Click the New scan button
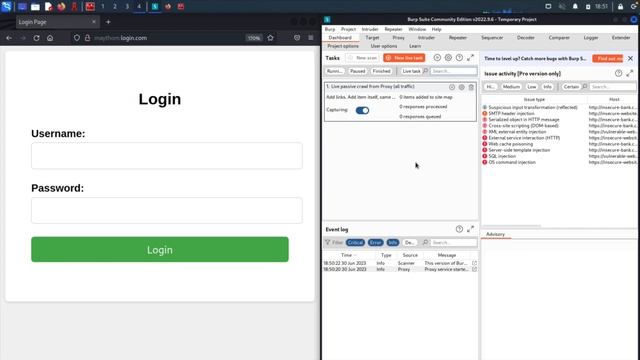The width and height of the screenshot is (640, 360). (362, 58)
